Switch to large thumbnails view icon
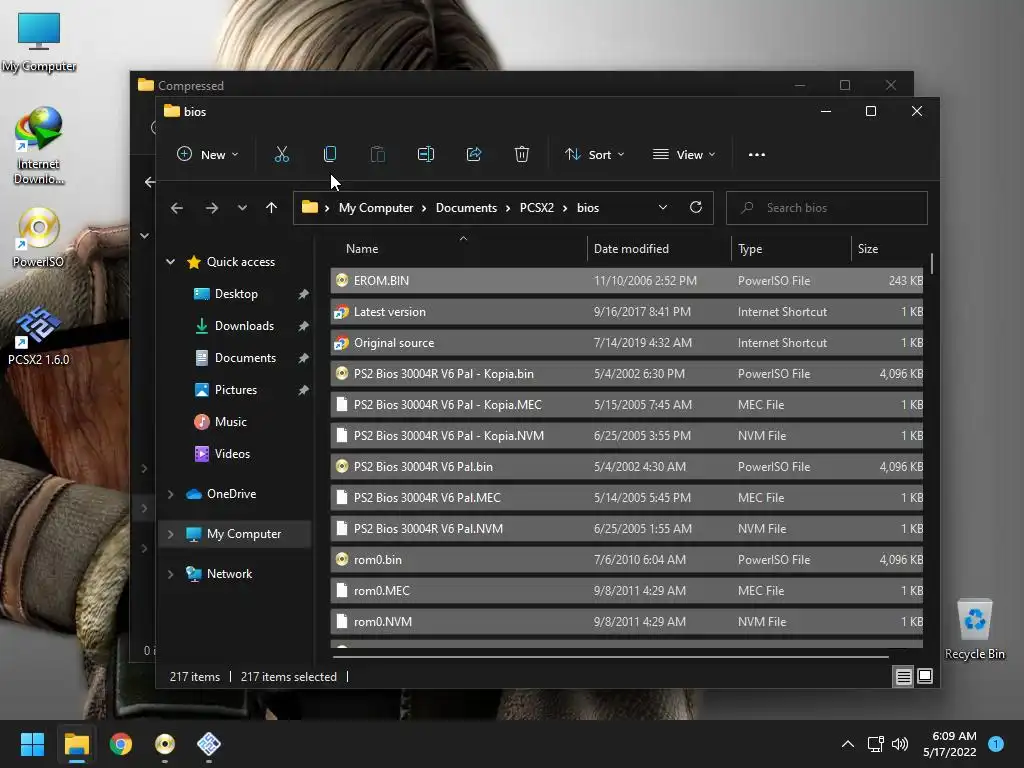1024x768 pixels. [925, 677]
